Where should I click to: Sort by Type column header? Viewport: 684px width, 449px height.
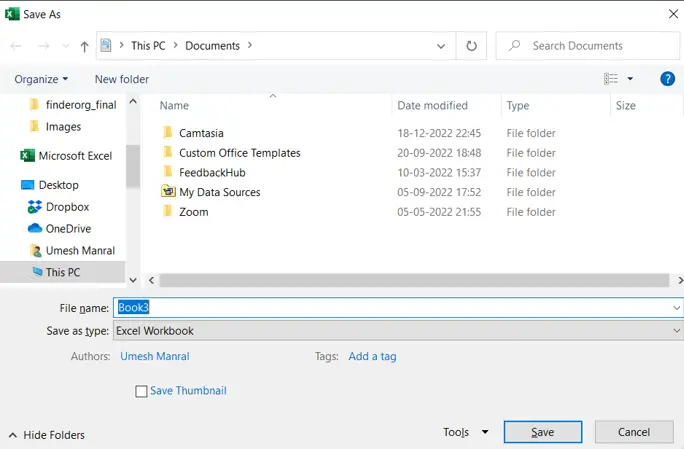[x=518, y=106]
